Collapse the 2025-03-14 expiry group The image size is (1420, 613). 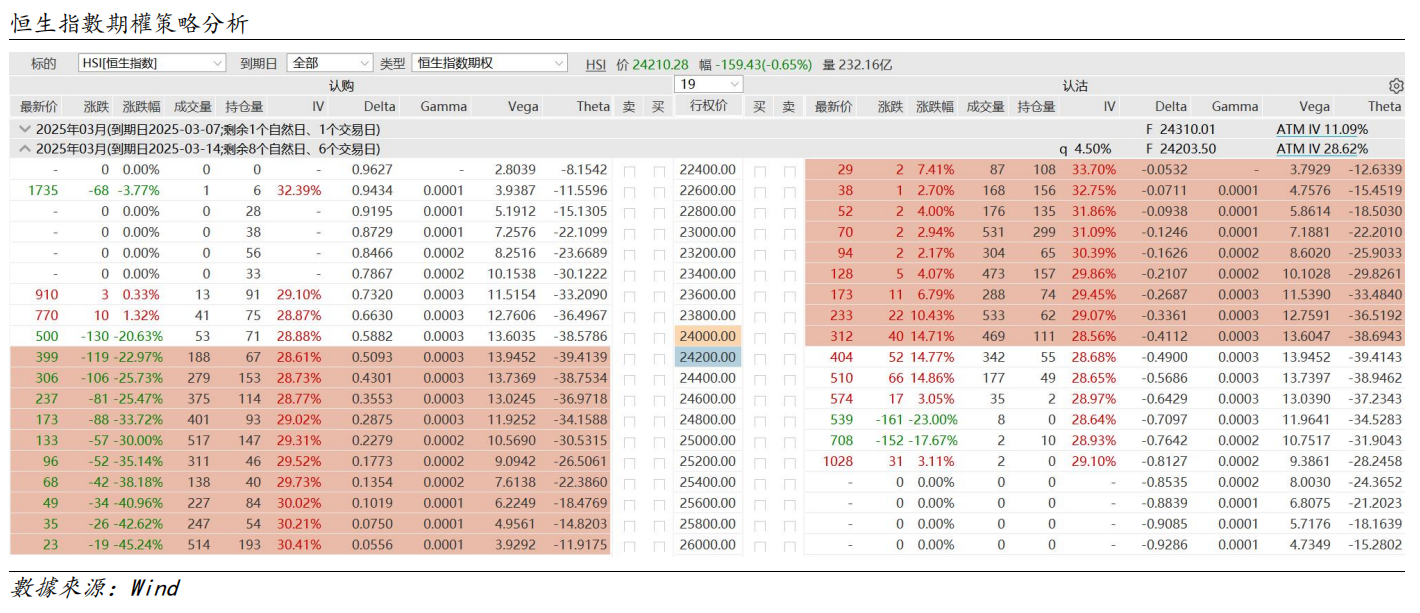(x=24, y=149)
